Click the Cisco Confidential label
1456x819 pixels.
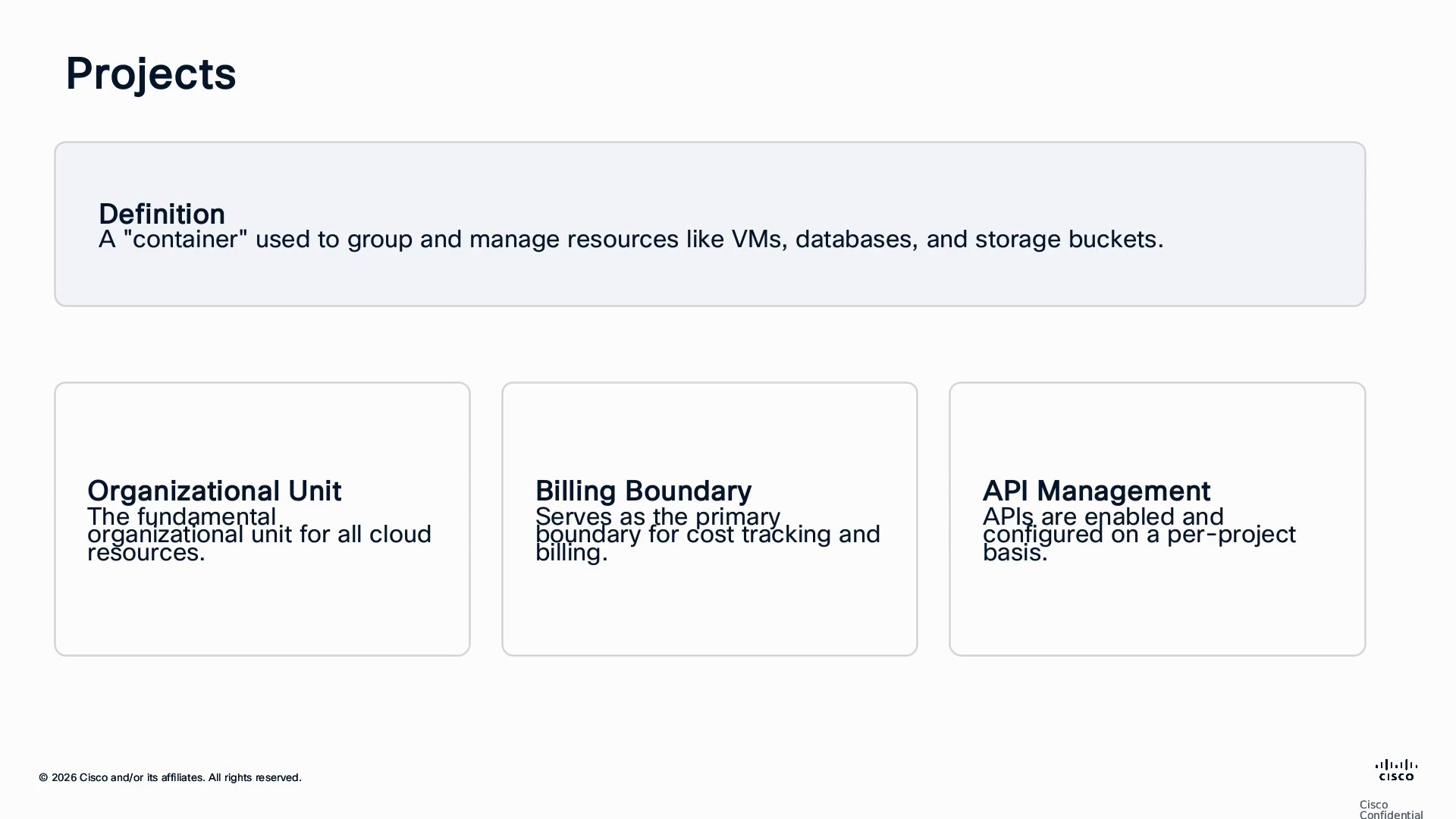1392,810
